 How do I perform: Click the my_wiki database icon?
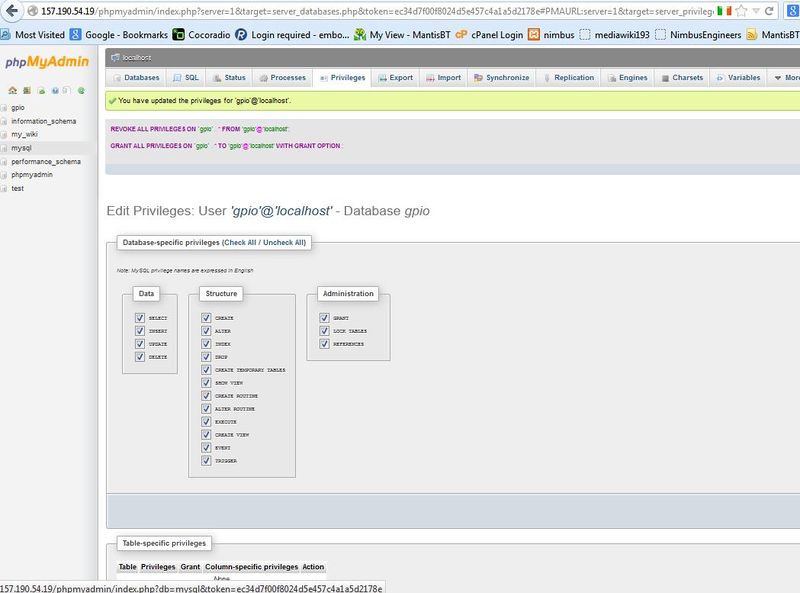[4, 134]
